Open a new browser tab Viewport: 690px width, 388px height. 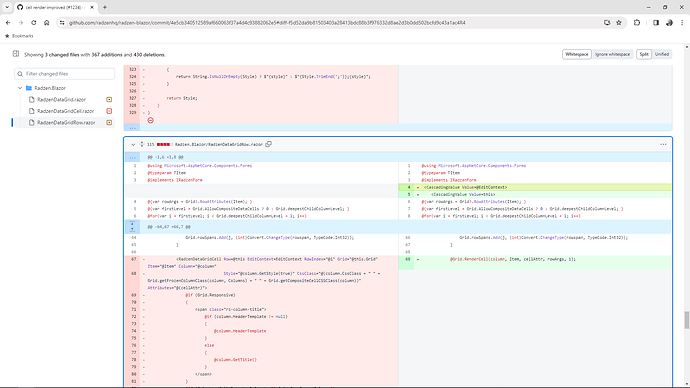[x=105, y=7]
